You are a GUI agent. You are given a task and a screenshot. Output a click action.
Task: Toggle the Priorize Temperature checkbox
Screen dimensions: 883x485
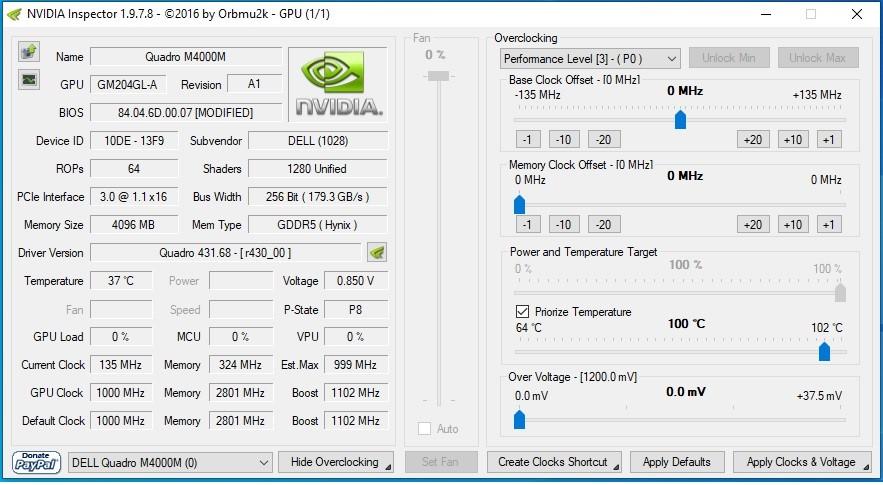point(522,312)
